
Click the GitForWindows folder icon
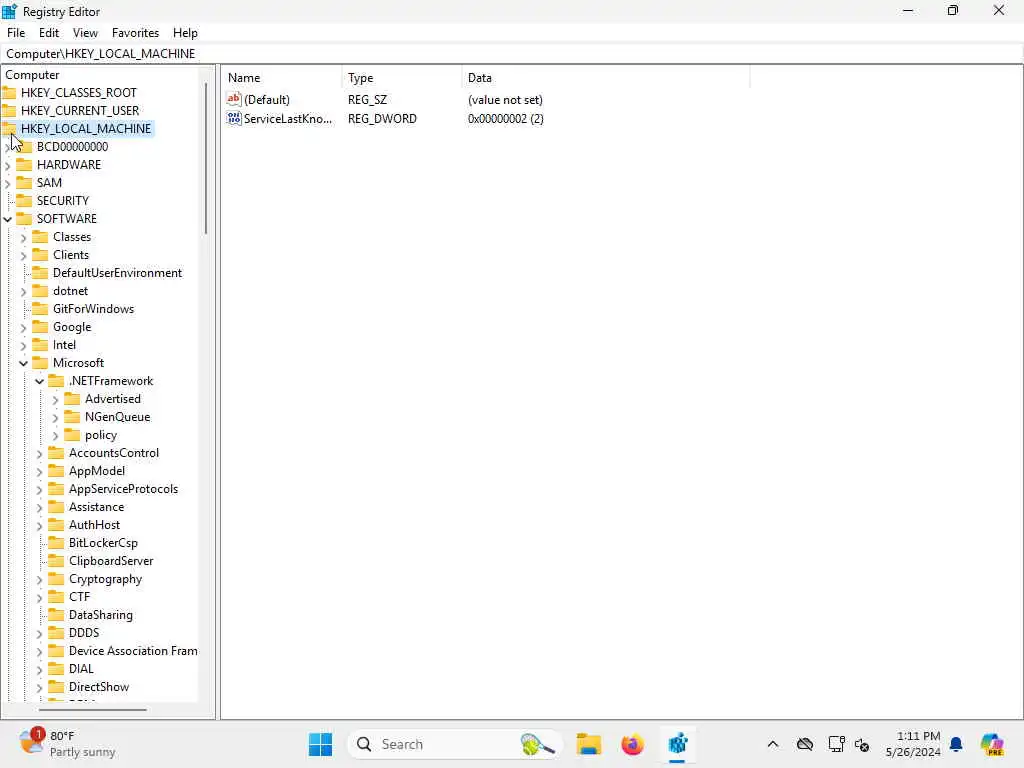tap(40, 309)
